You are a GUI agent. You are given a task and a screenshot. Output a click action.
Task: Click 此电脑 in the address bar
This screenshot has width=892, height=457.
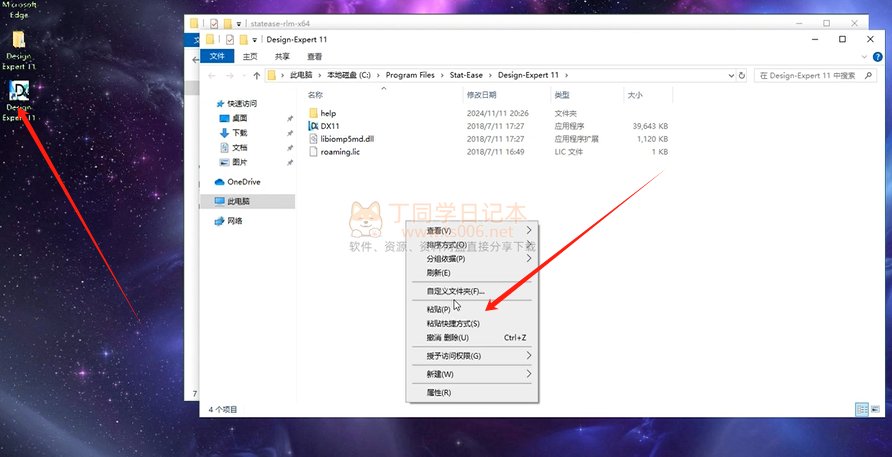pos(301,75)
